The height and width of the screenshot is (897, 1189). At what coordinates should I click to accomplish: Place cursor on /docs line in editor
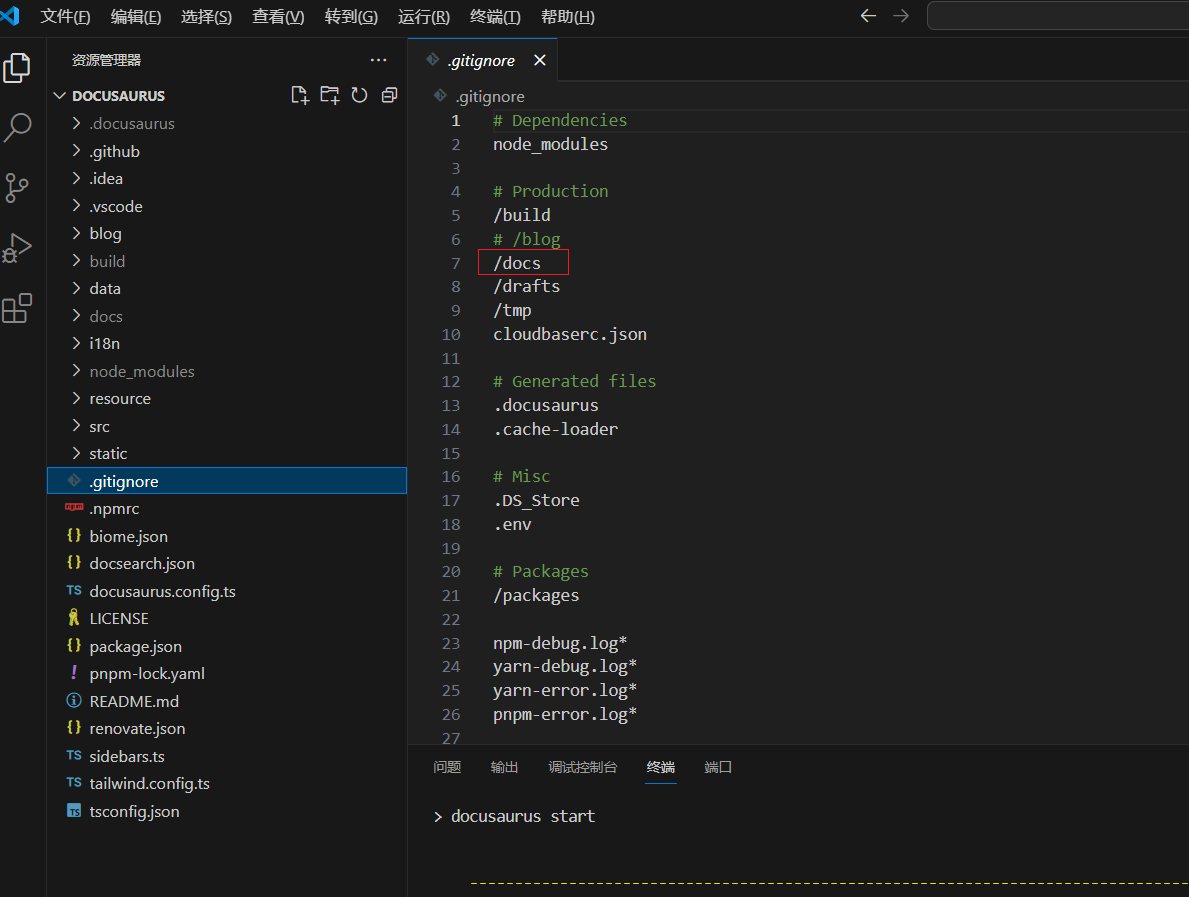pyautogui.click(x=517, y=263)
